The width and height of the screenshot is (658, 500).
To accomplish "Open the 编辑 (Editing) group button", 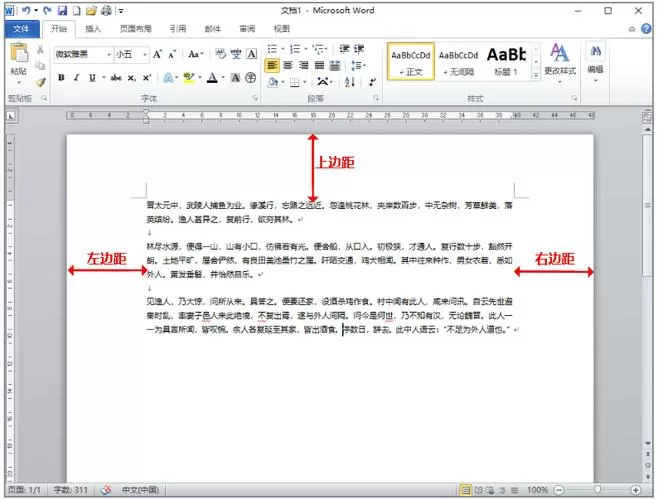I will (595, 63).
